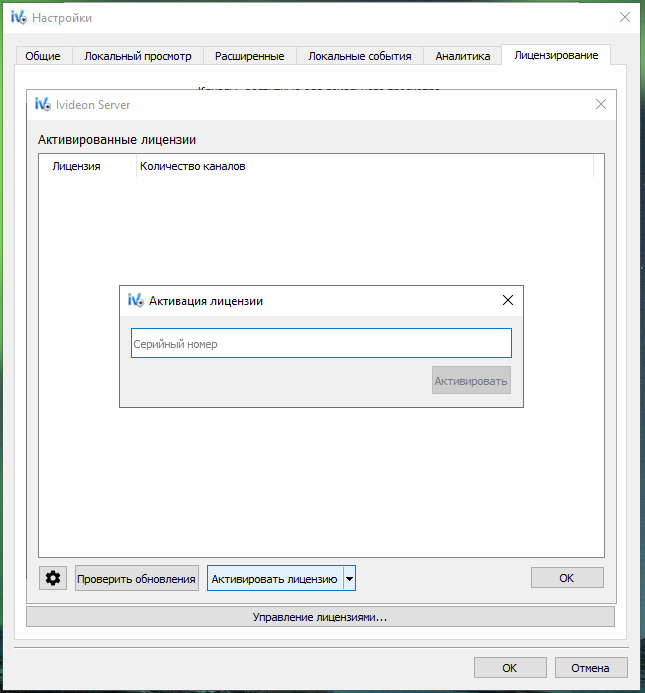Focus the Серийный номер input field
This screenshot has width=645, height=693.
(321, 343)
